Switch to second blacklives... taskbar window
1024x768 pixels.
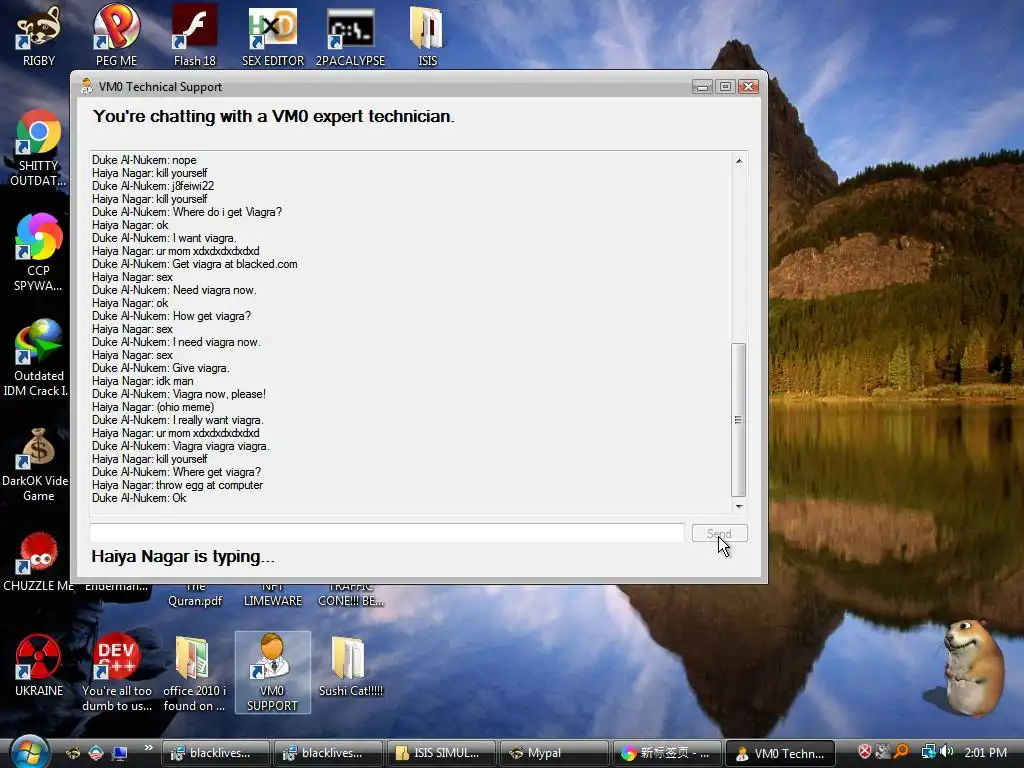click(328, 753)
